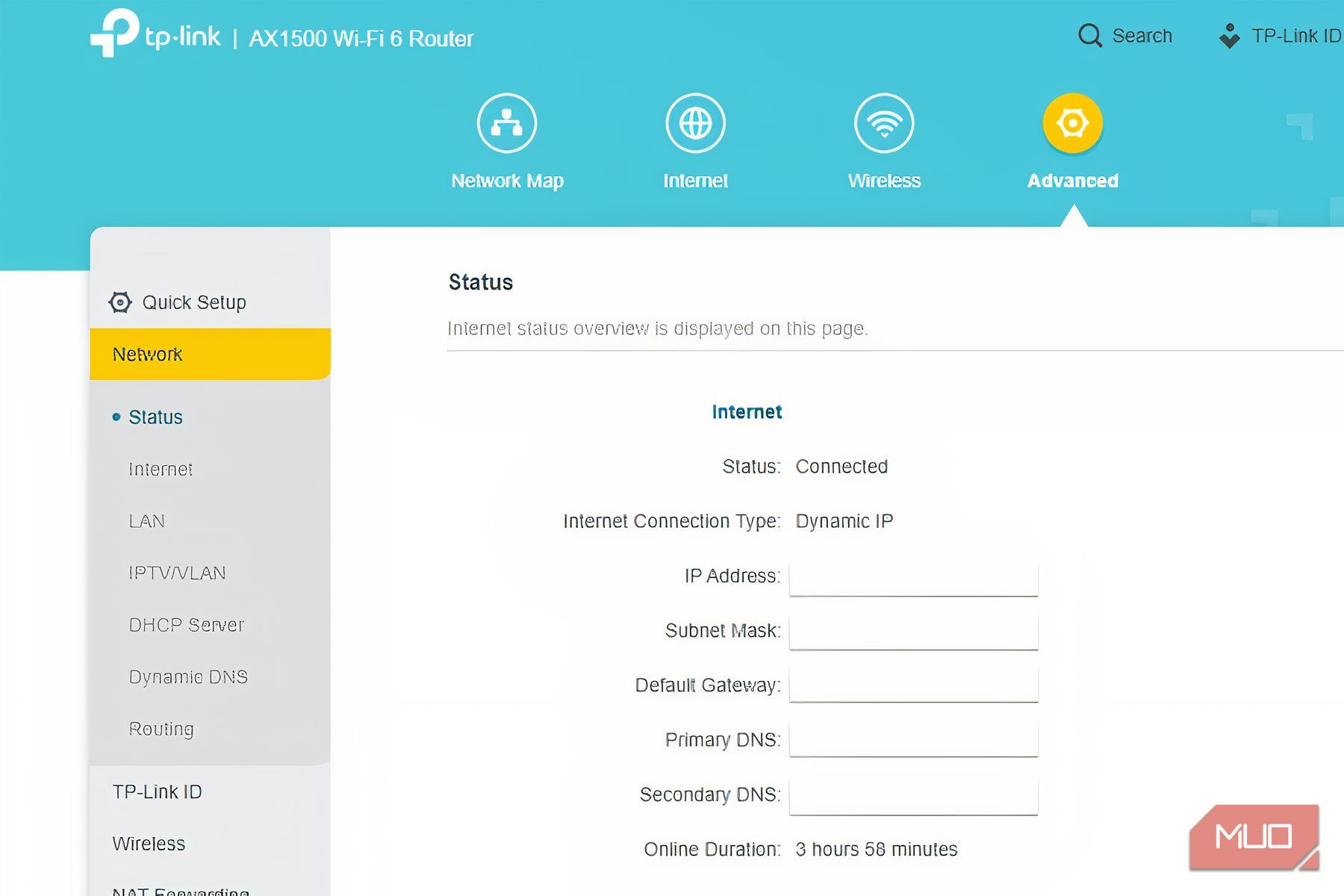Viewport: 1344px width, 896px height.
Task: Open the Network Map icon
Action: [507, 123]
